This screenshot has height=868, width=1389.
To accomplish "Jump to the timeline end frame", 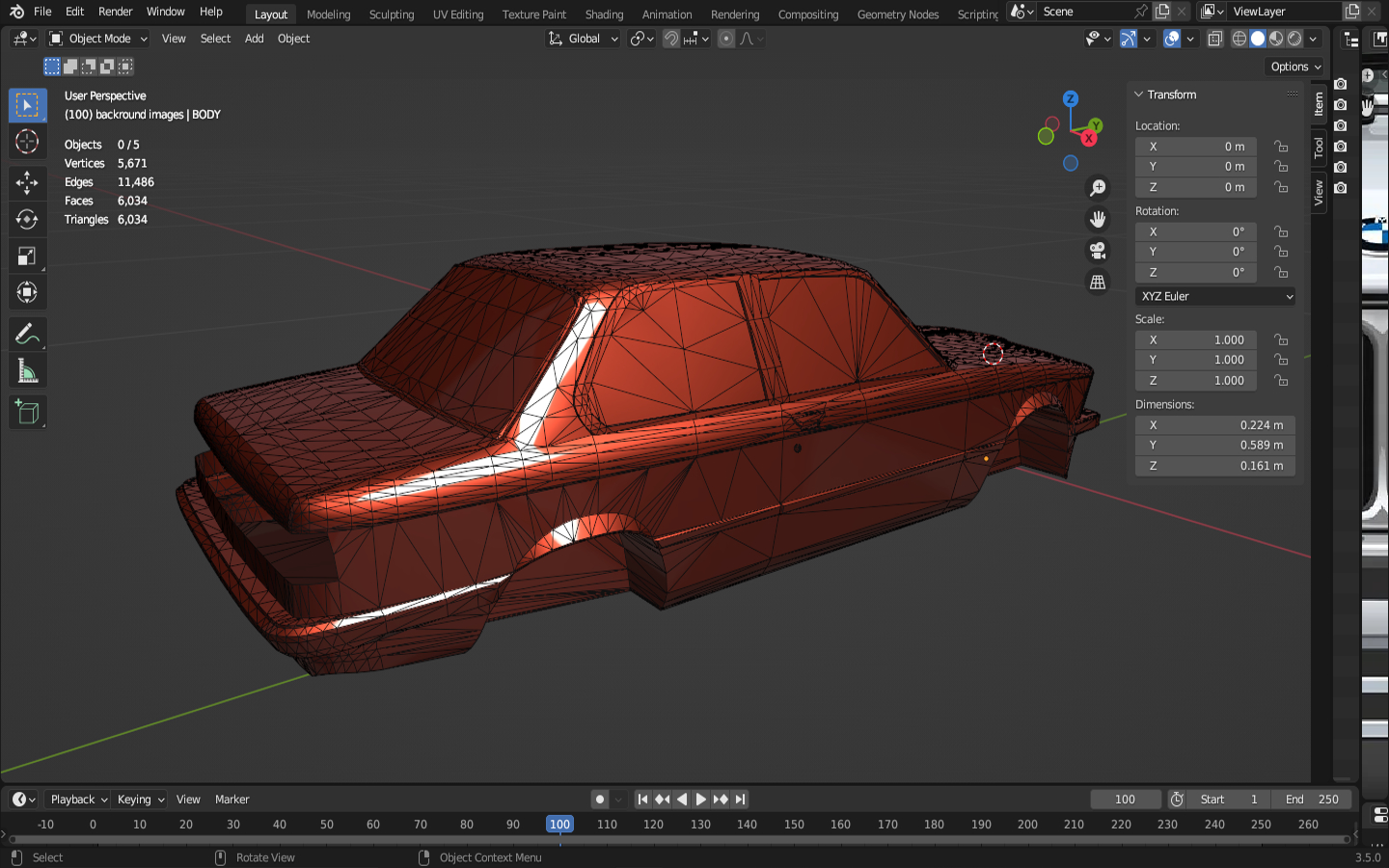I will click(x=740, y=800).
